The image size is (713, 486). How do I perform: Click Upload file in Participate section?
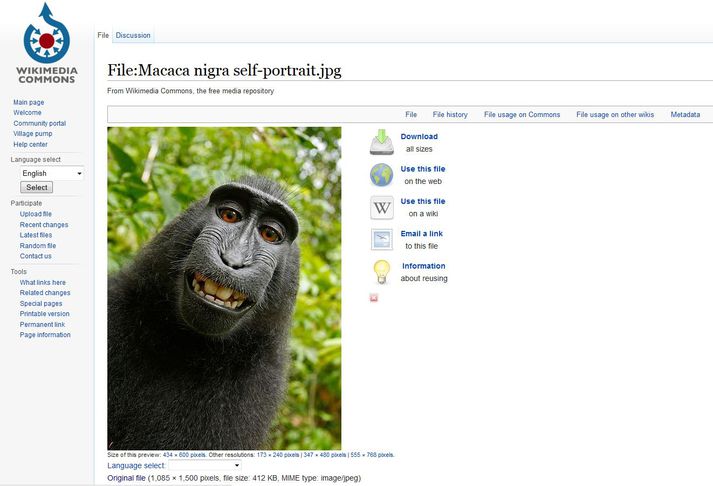click(35, 214)
